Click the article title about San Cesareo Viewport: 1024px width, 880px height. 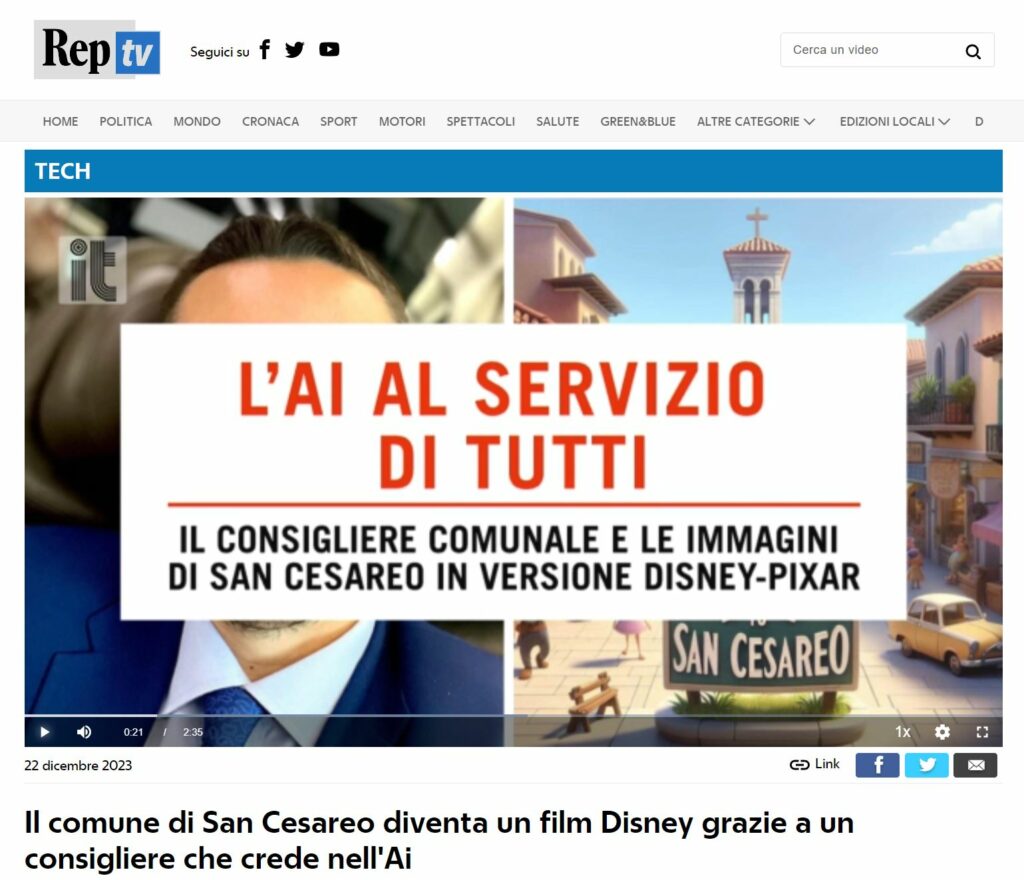439,841
